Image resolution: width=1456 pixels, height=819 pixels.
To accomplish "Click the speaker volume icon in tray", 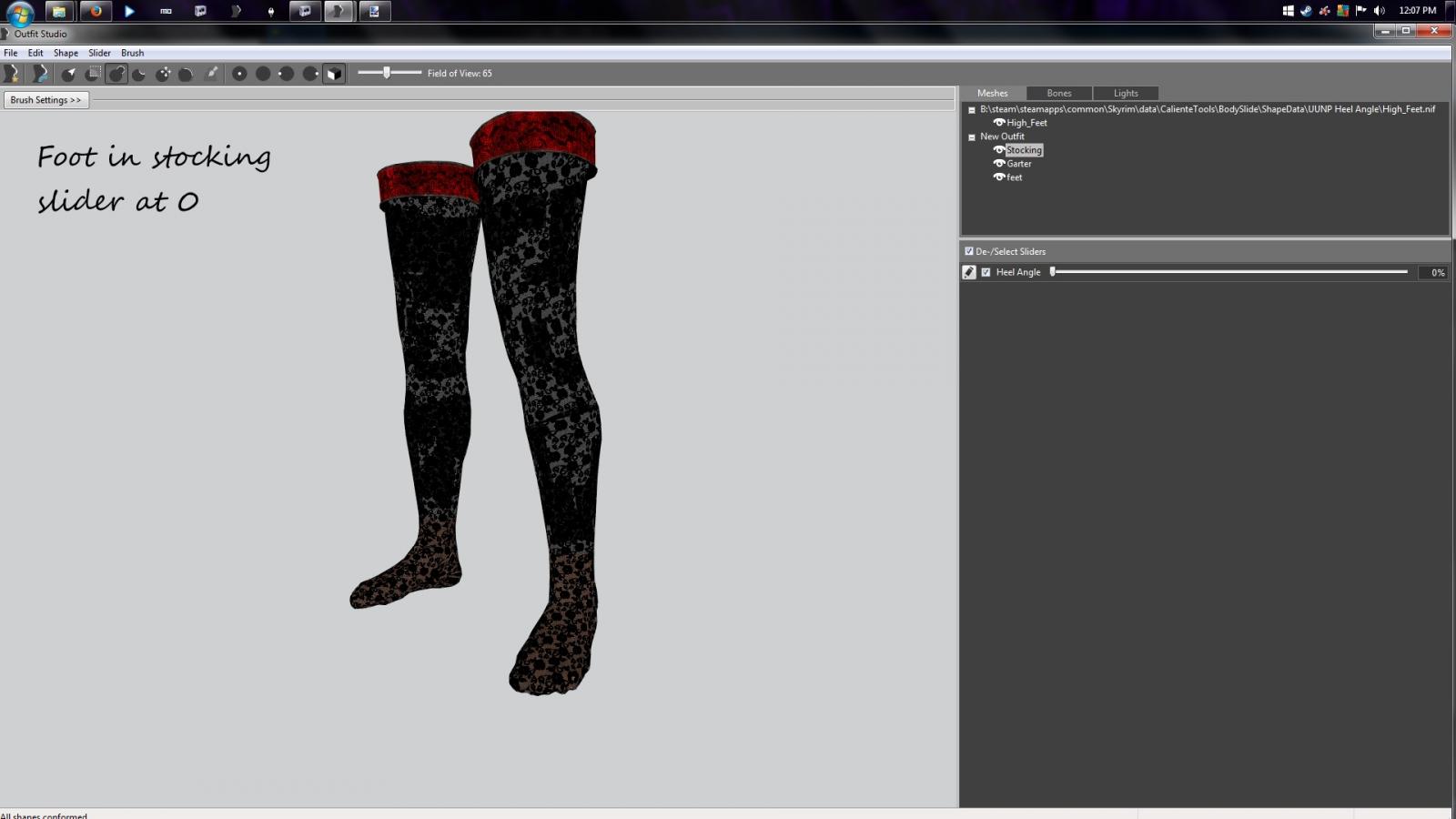I will [1380, 11].
